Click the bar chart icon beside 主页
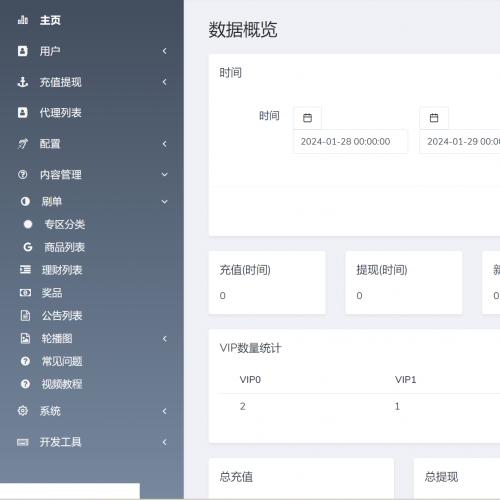 click(23, 20)
